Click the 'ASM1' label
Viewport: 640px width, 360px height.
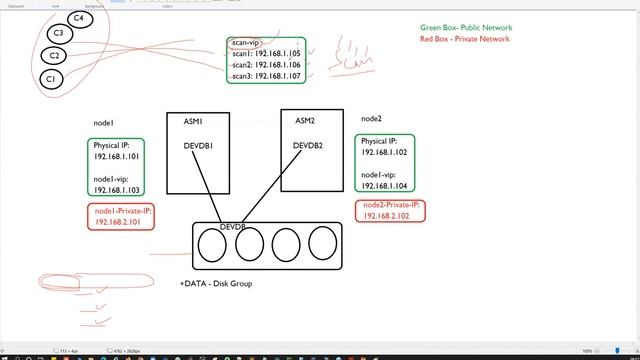tap(193, 121)
